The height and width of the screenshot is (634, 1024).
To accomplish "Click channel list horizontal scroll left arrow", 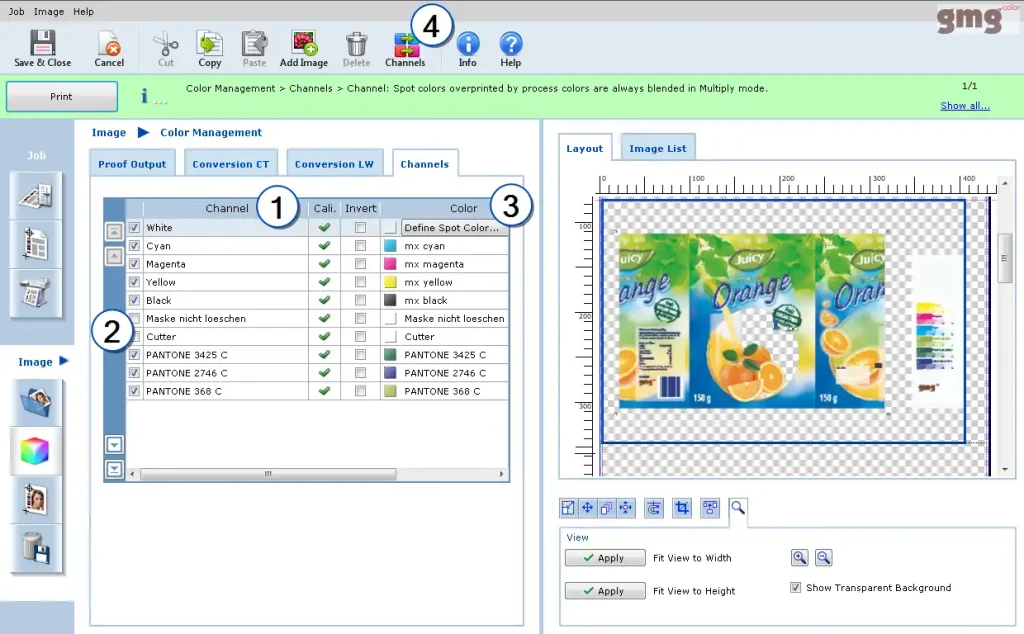I will 133,474.
